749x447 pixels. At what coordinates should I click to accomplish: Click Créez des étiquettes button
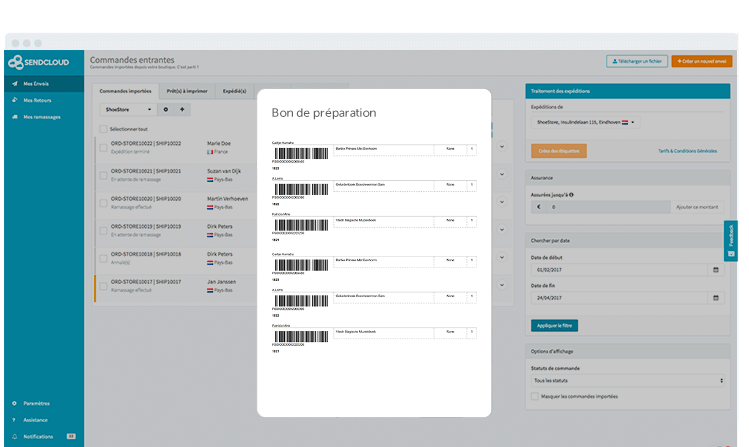click(559, 151)
